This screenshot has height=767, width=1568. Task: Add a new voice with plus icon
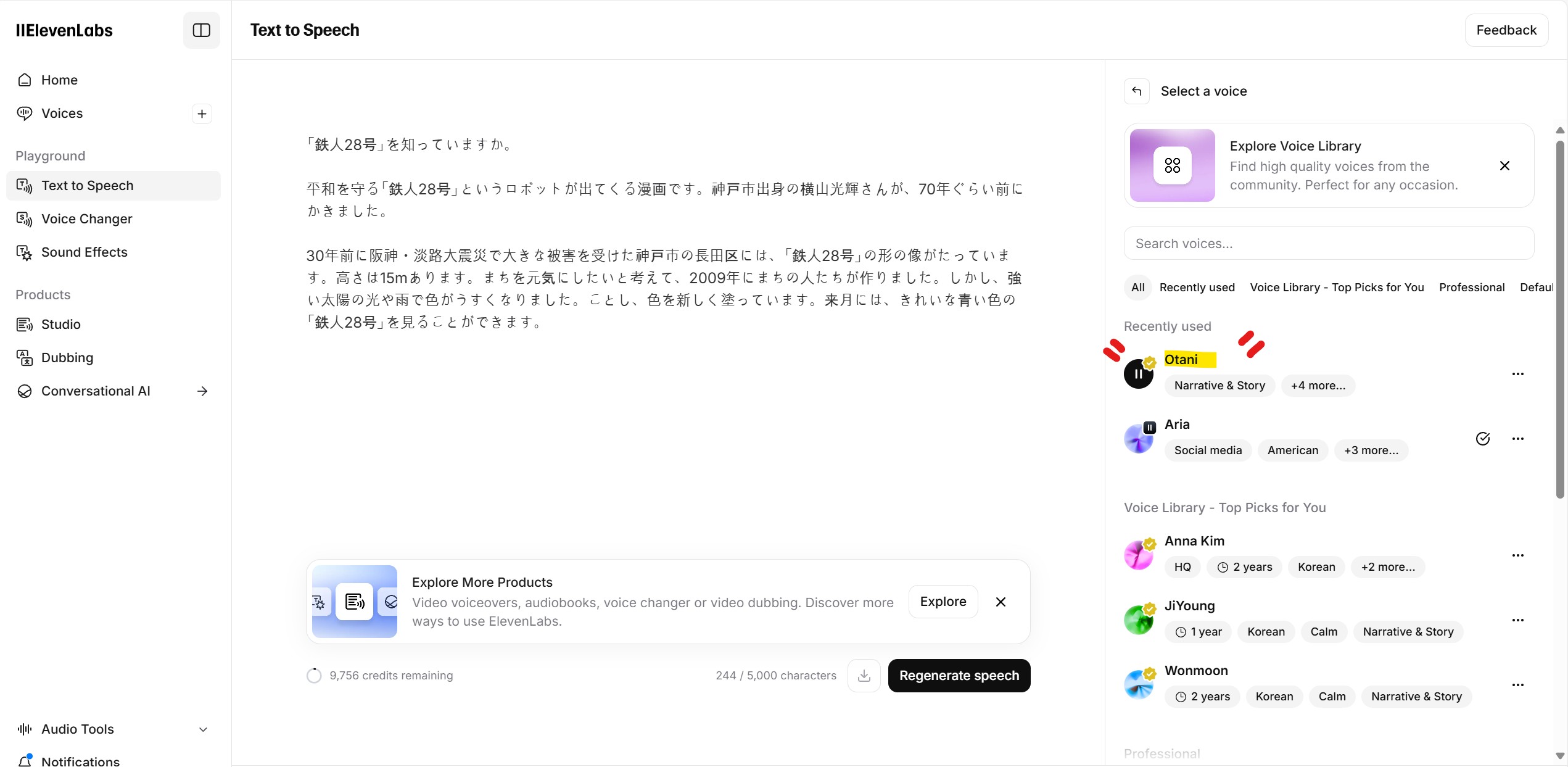pyautogui.click(x=202, y=114)
